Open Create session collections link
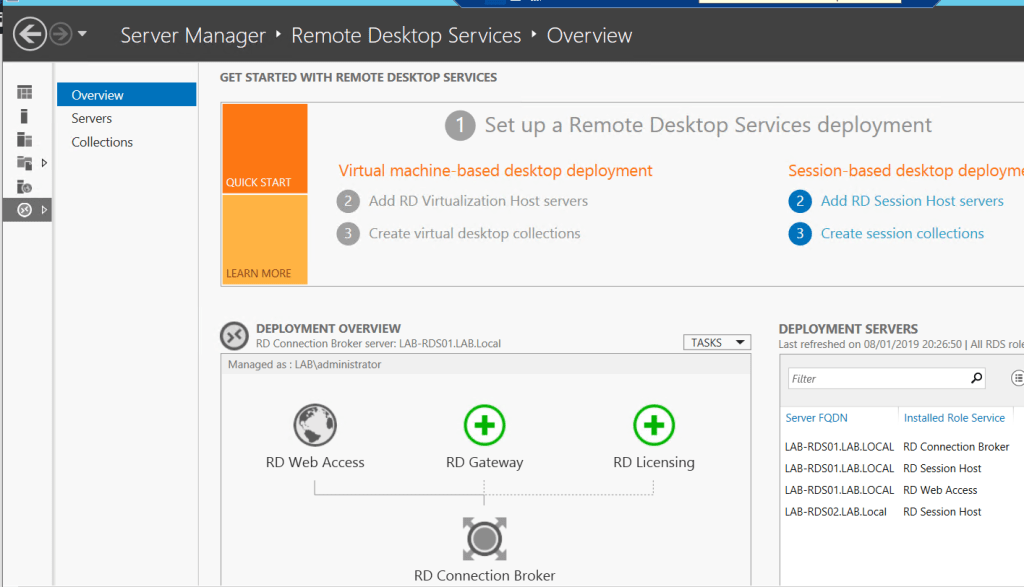The width and height of the screenshot is (1024, 587). [902, 233]
